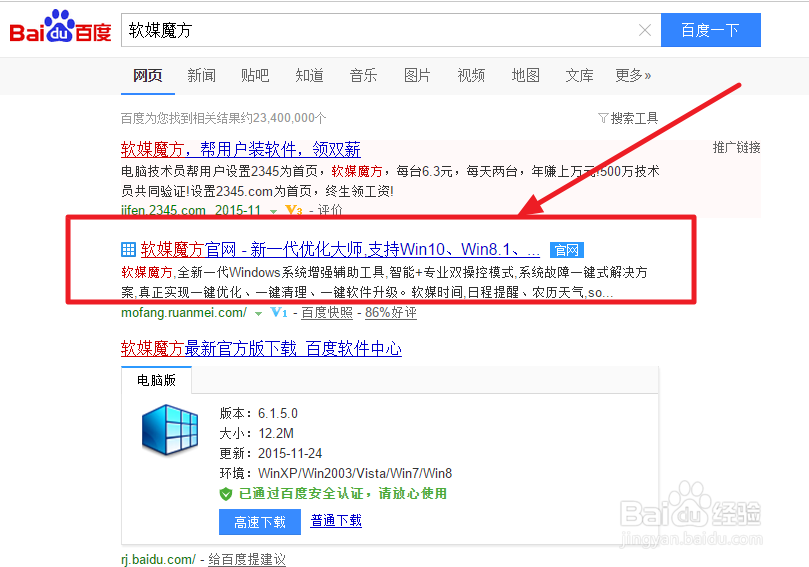
Task: Click the 推广链接 label
Action: (x=736, y=148)
